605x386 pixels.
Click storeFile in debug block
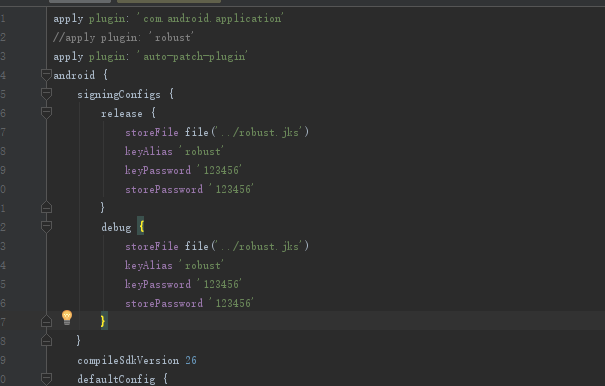152,246
